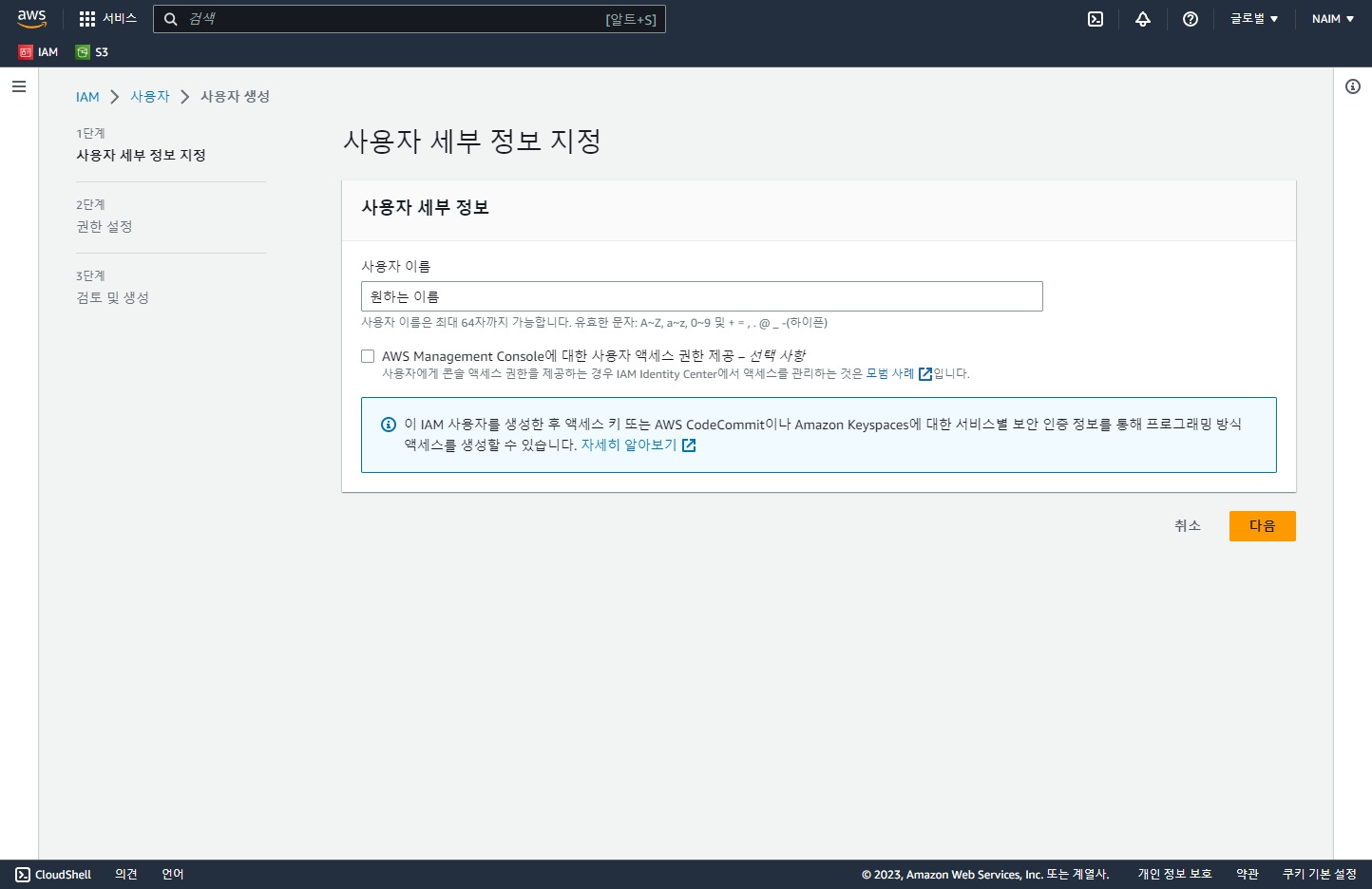This screenshot has height=889, width=1372.
Task: Open the 자세히 알아보기 link
Action: [x=629, y=444]
